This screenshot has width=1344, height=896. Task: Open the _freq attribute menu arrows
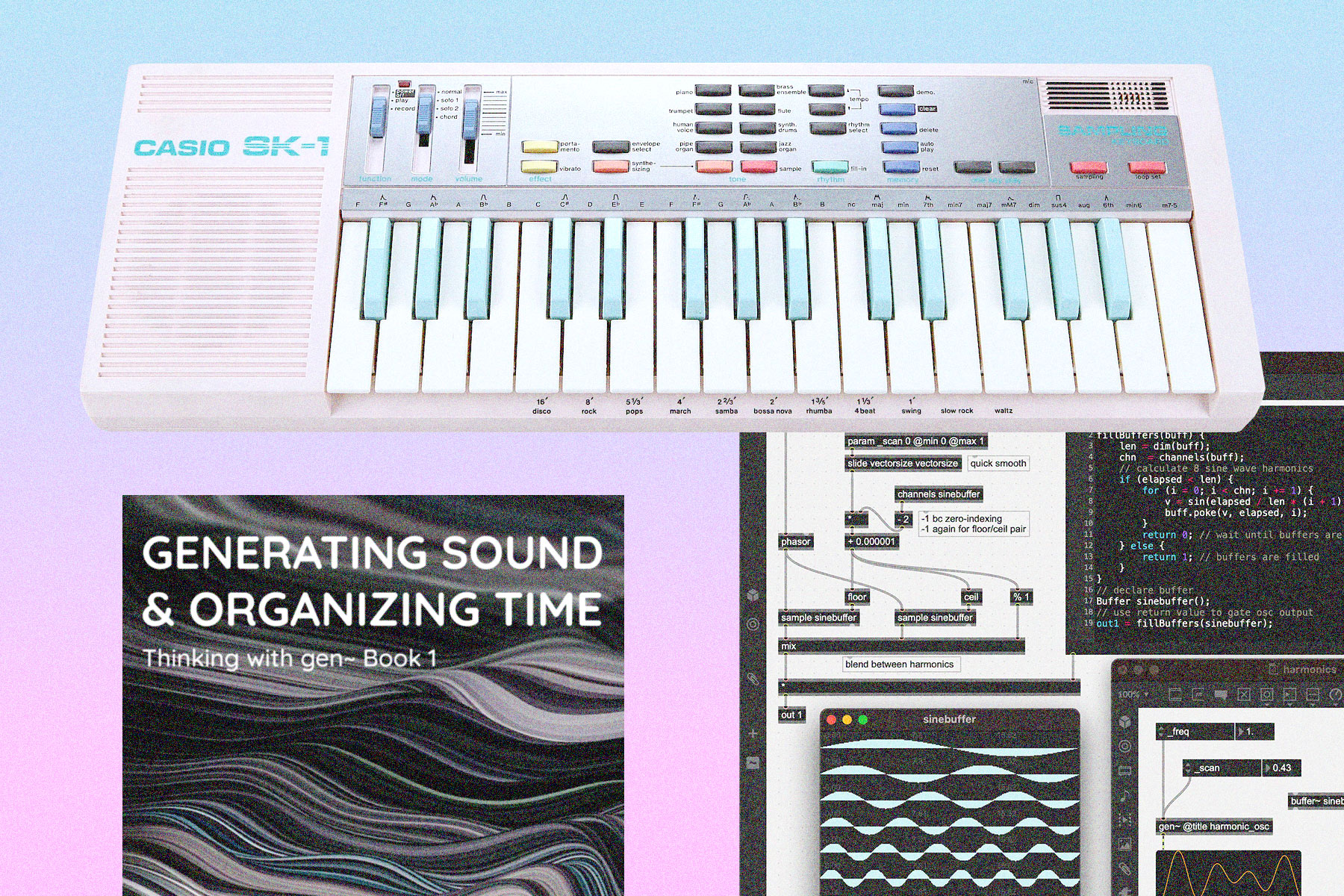[x=1161, y=732]
